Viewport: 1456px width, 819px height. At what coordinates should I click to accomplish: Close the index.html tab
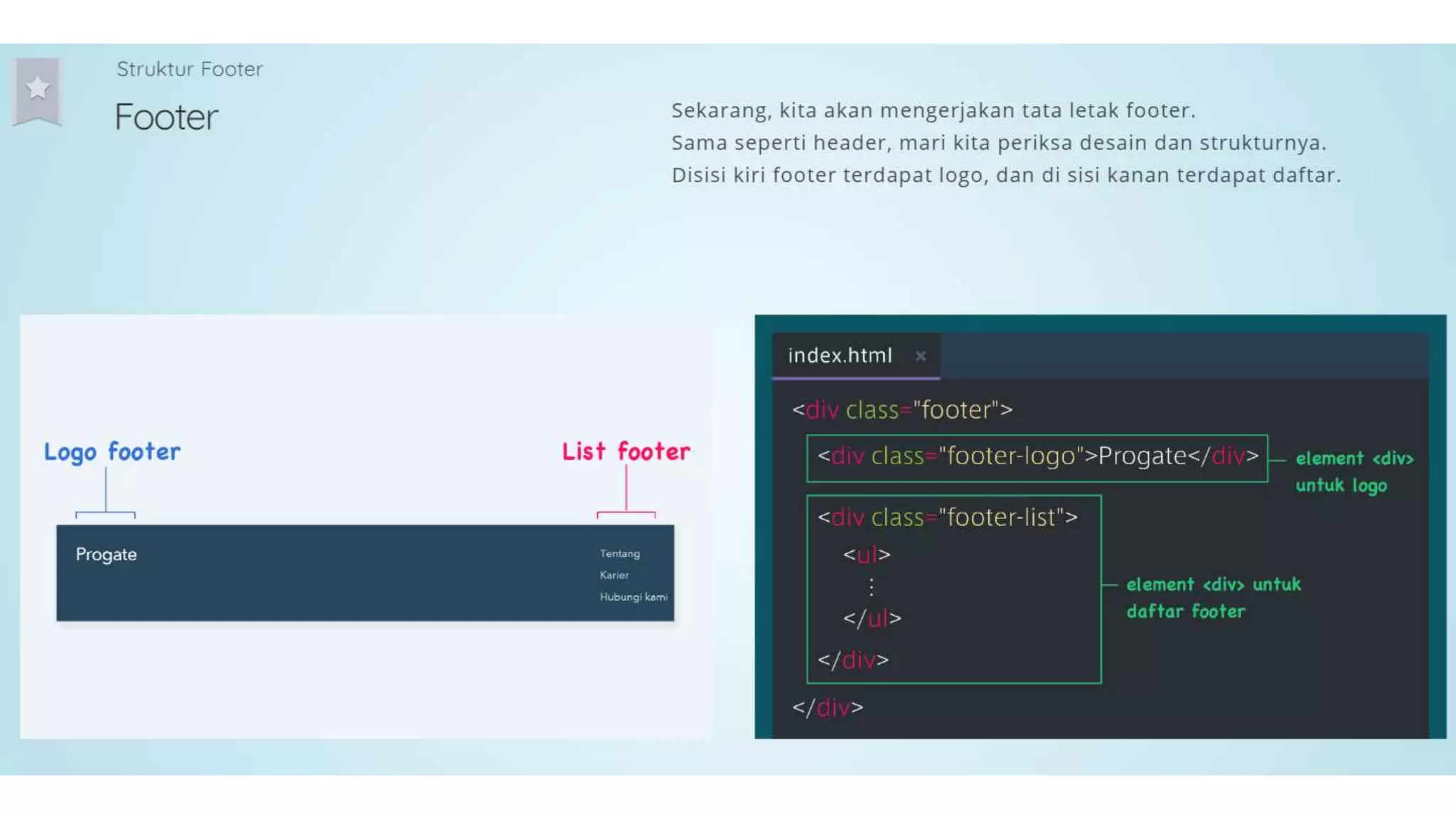pyautogui.click(x=921, y=356)
